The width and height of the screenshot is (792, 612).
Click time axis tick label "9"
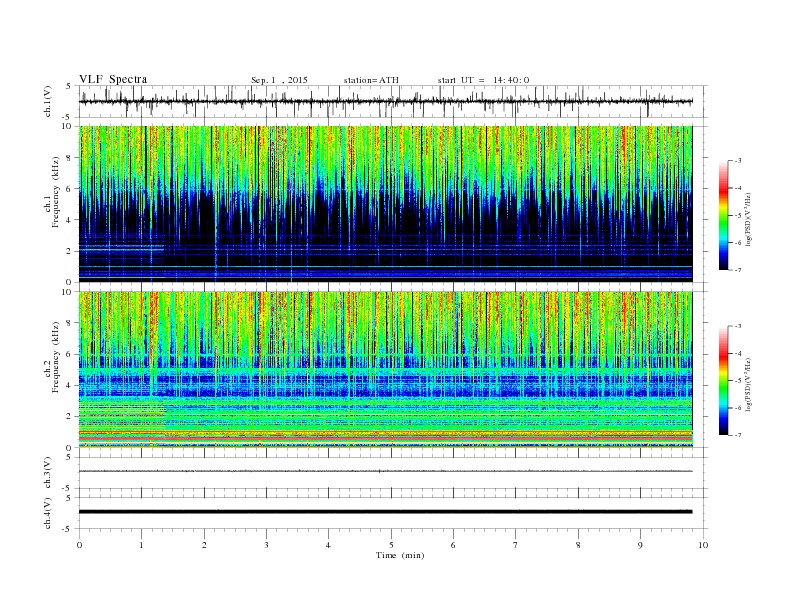640,545
